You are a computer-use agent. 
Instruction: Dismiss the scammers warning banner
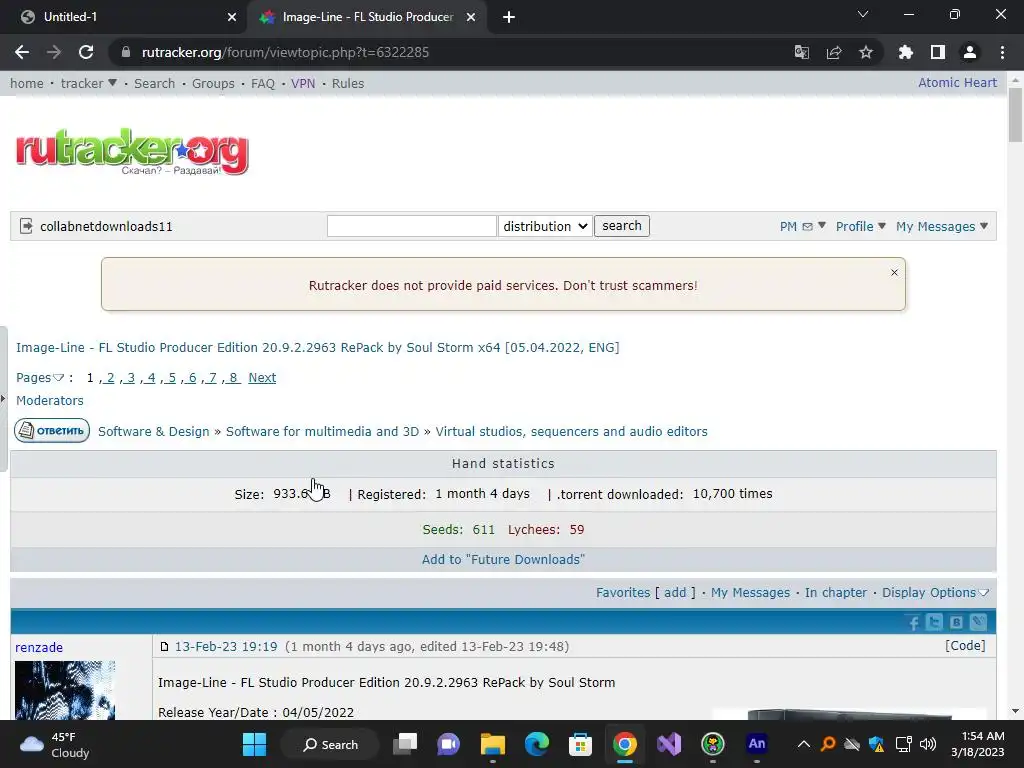coord(894,272)
